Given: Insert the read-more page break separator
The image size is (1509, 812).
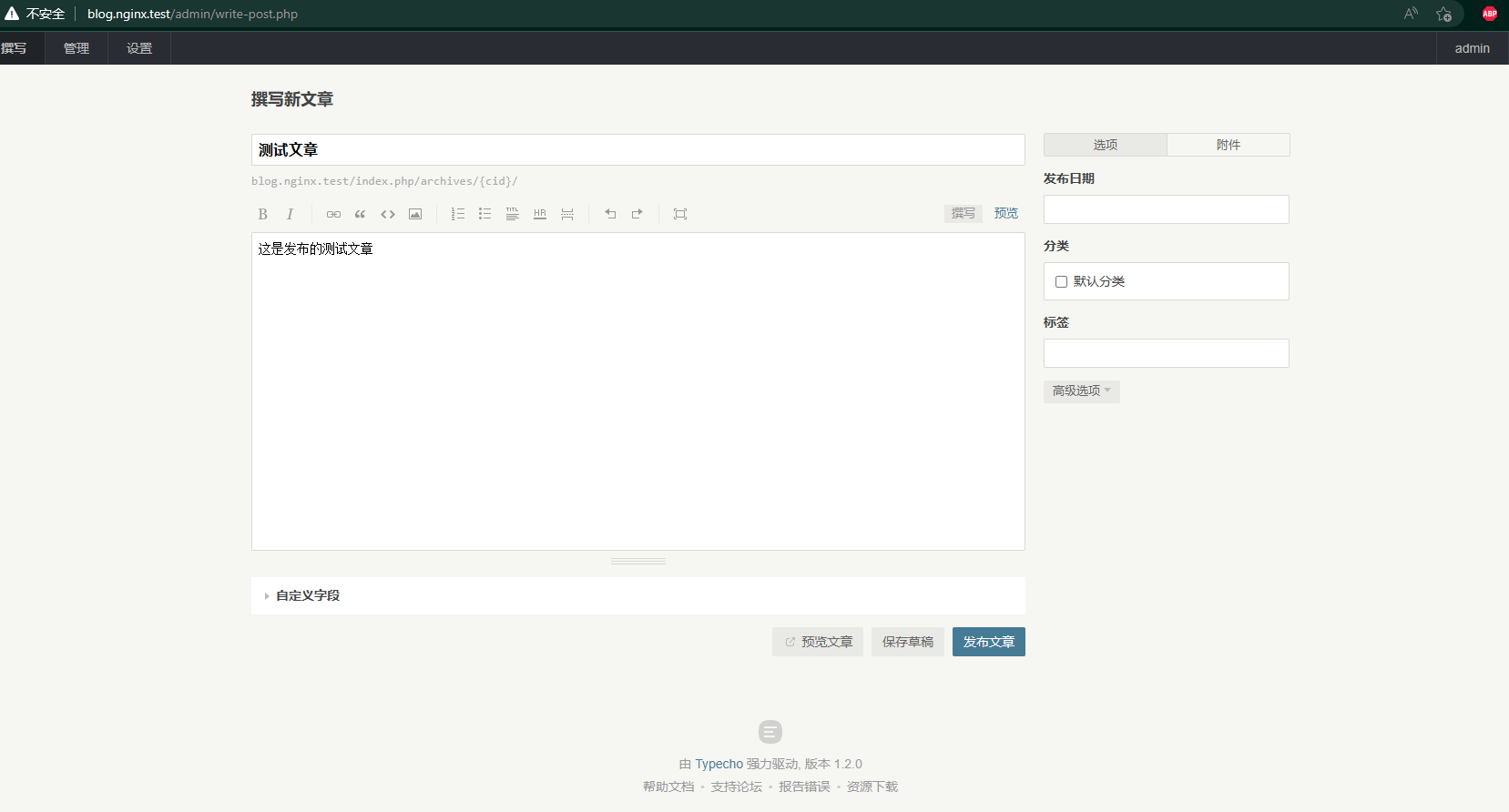Looking at the screenshot, I should click(567, 214).
